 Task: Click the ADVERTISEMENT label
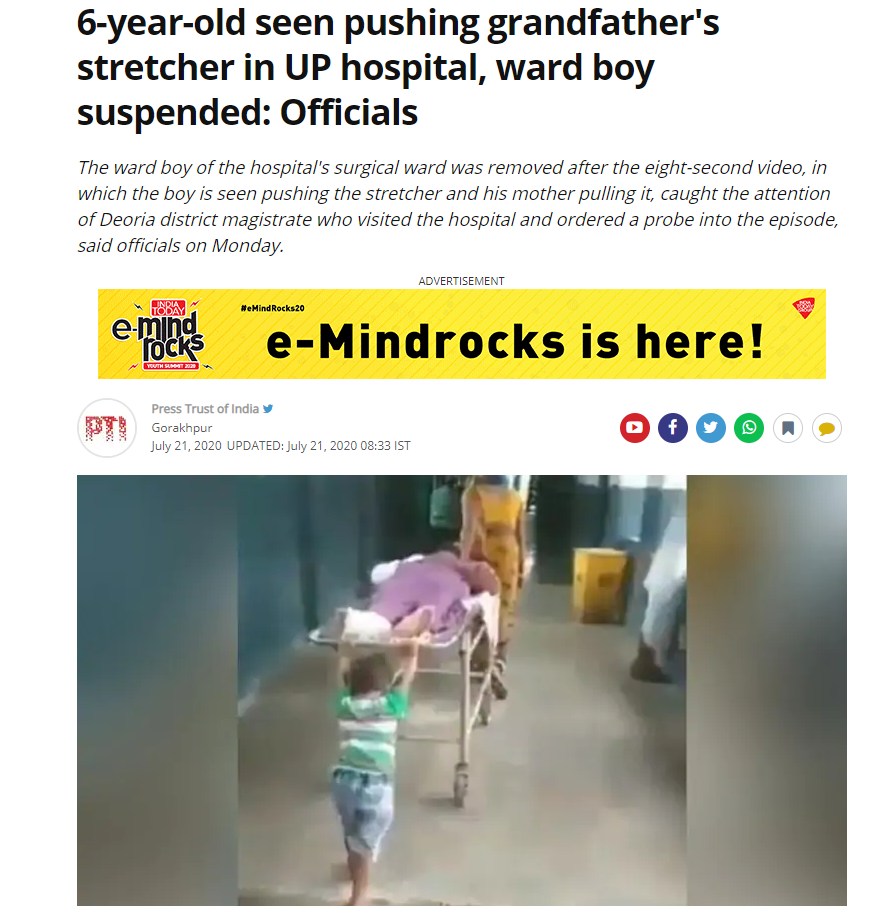point(461,281)
